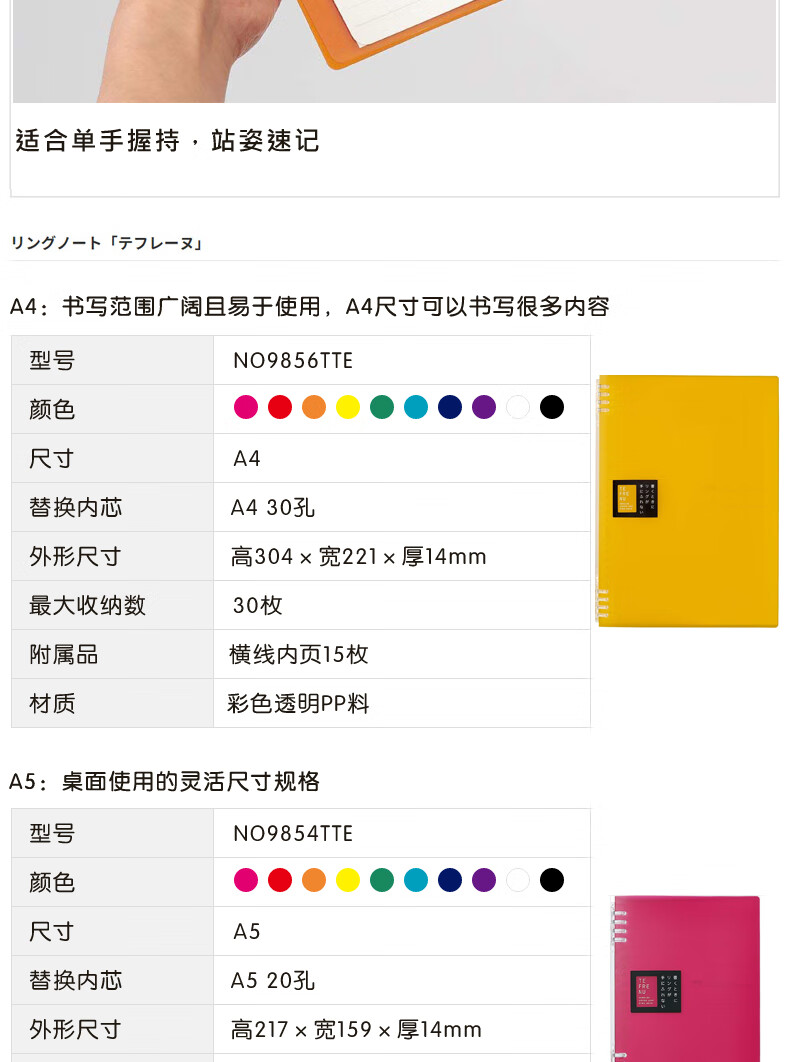This screenshot has height=1062, width=790.
Task: Pick the navy blue dot in A4 table
Action: [450, 407]
